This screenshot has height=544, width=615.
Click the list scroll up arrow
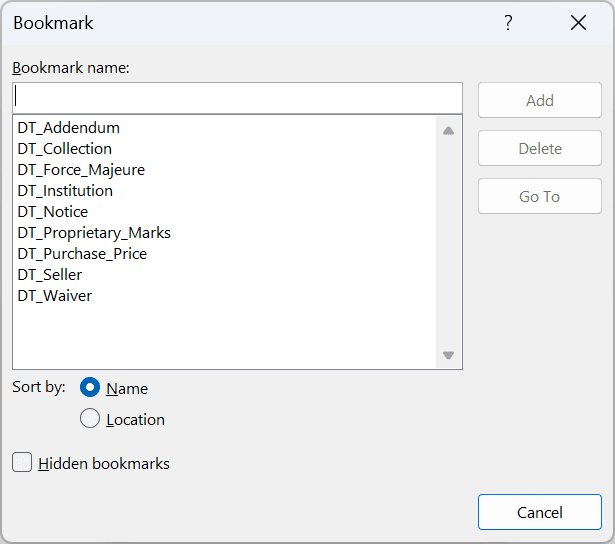click(x=448, y=131)
